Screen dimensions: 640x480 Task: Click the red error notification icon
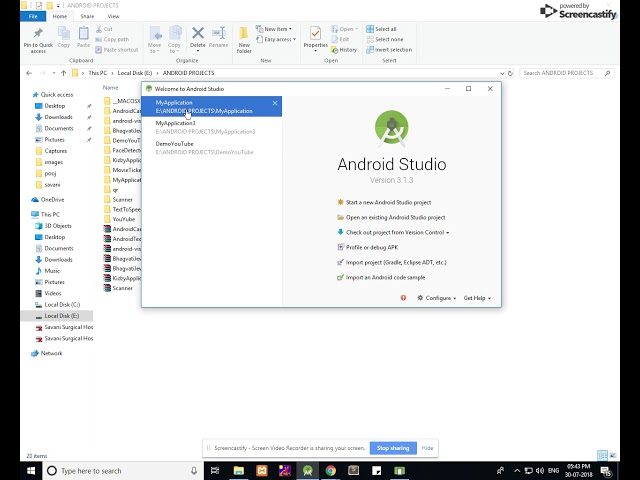[x=403, y=298]
